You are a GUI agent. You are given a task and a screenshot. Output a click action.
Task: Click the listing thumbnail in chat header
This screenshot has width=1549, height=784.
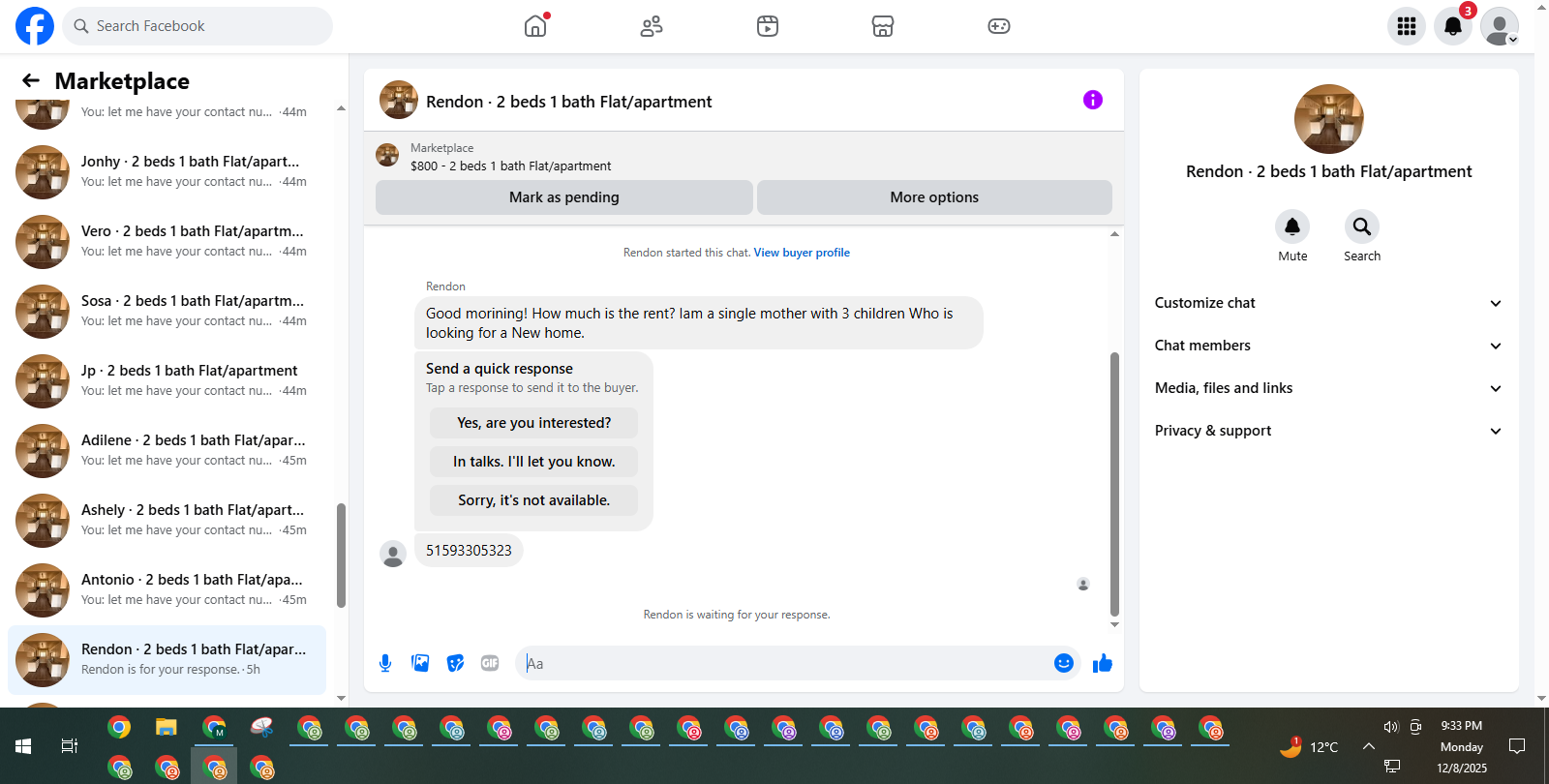click(x=399, y=100)
